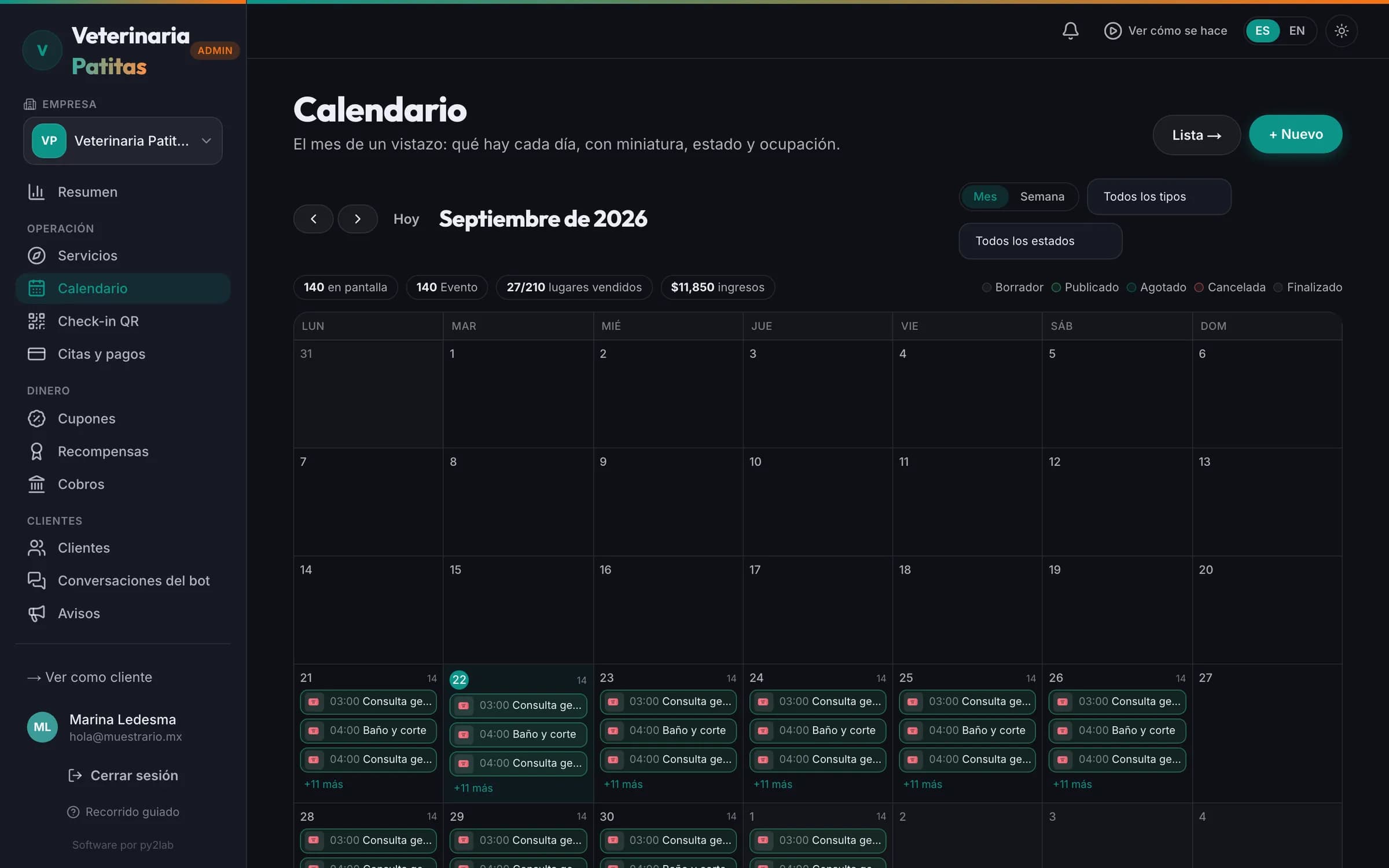Open the notifications bell

point(1070,31)
